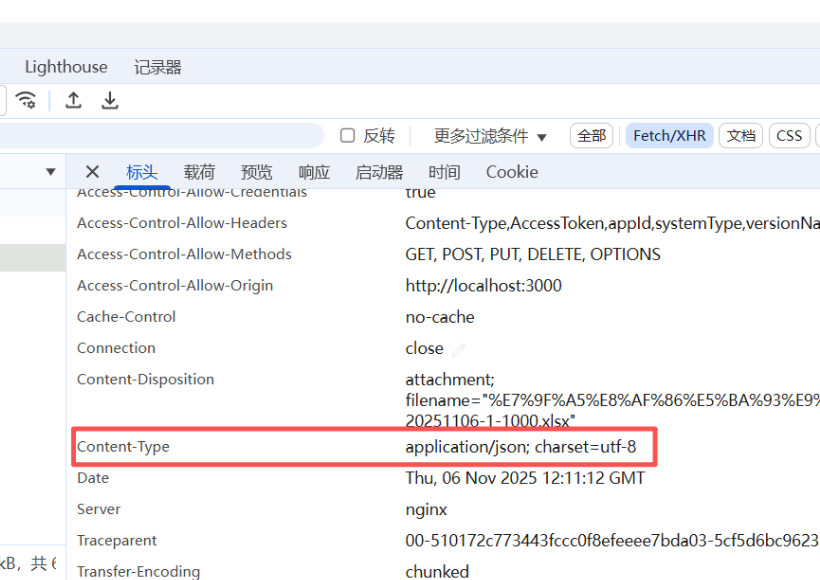Select the nginx value

point(426,509)
